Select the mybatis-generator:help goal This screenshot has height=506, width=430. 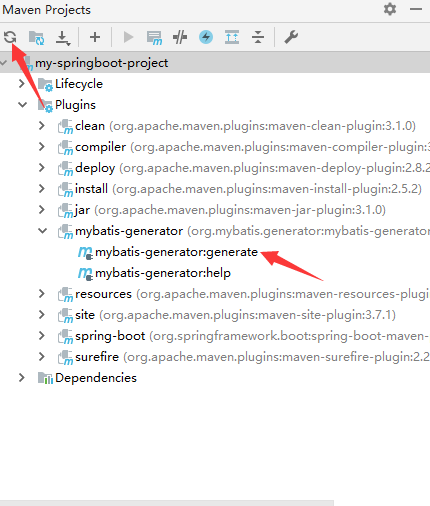pyautogui.click(x=163, y=273)
